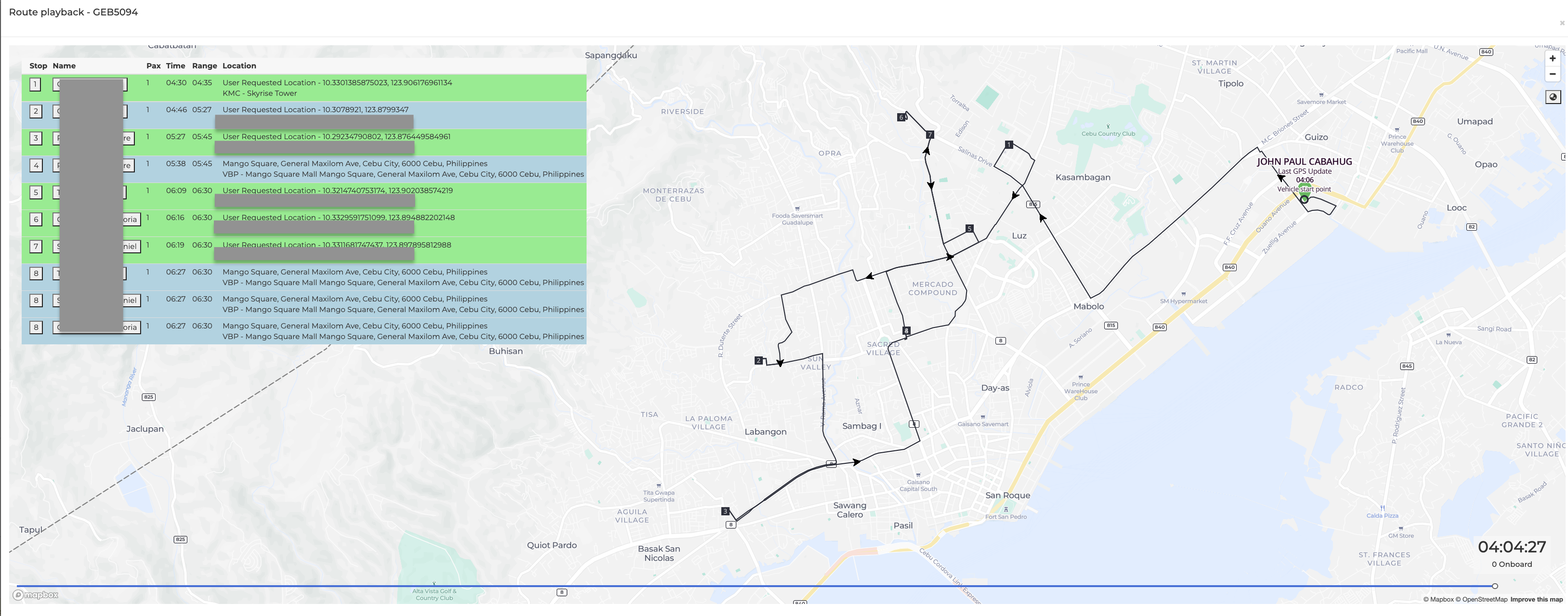Click stop number 3 box in table

click(x=35, y=138)
